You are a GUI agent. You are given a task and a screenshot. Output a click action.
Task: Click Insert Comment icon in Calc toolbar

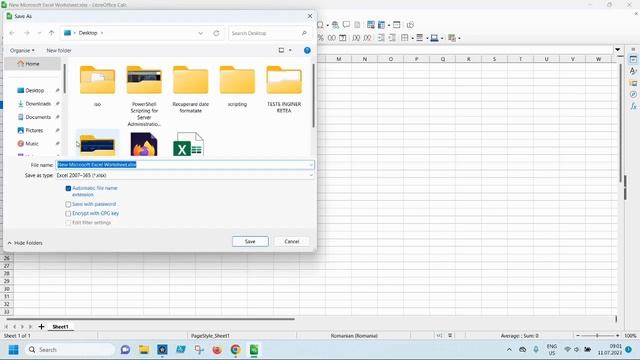(x=346, y=25)
